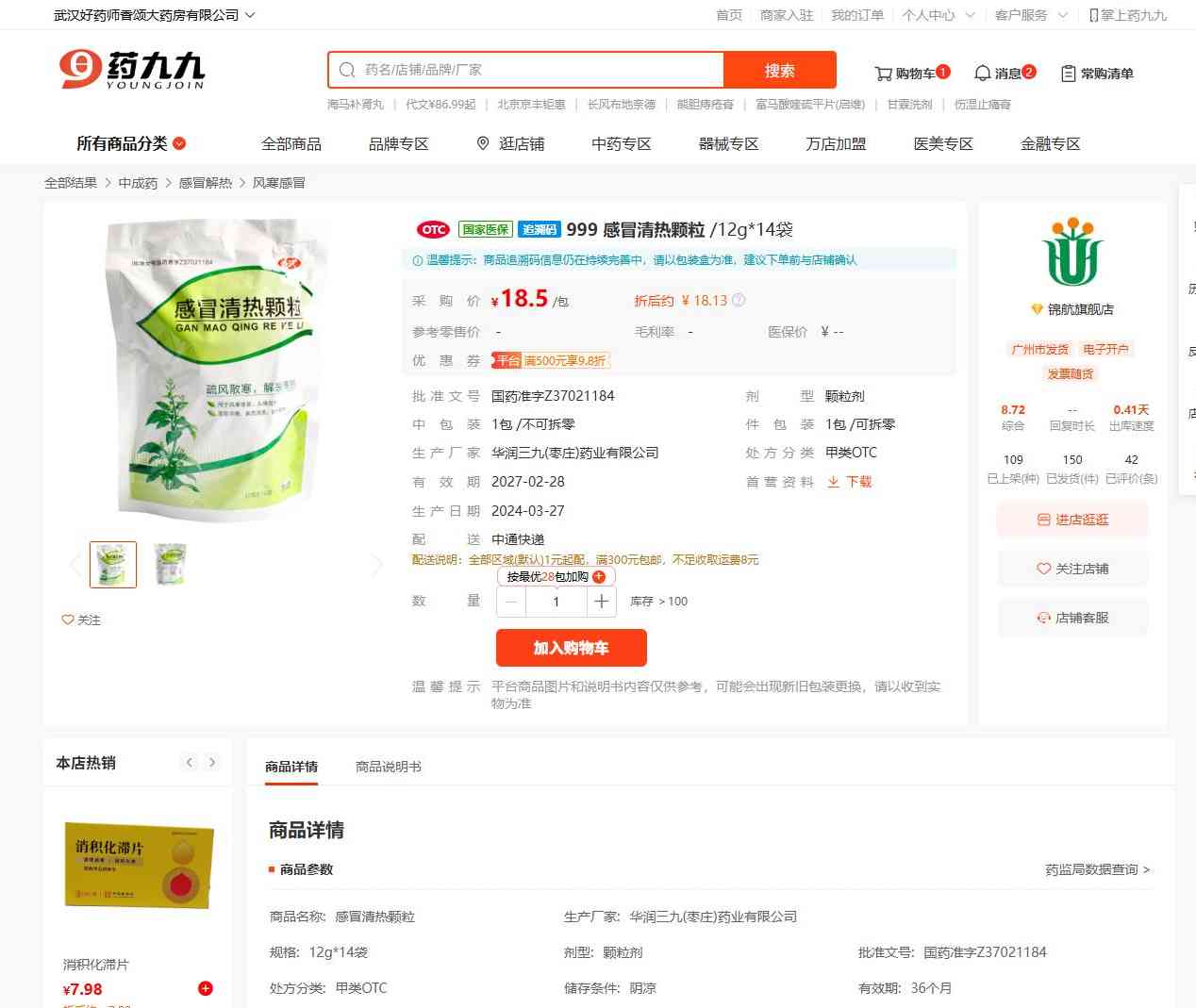The image size is (1196, 1008).
Task: Toggle 关注店铺 to follow the store
Action: 1072,569
